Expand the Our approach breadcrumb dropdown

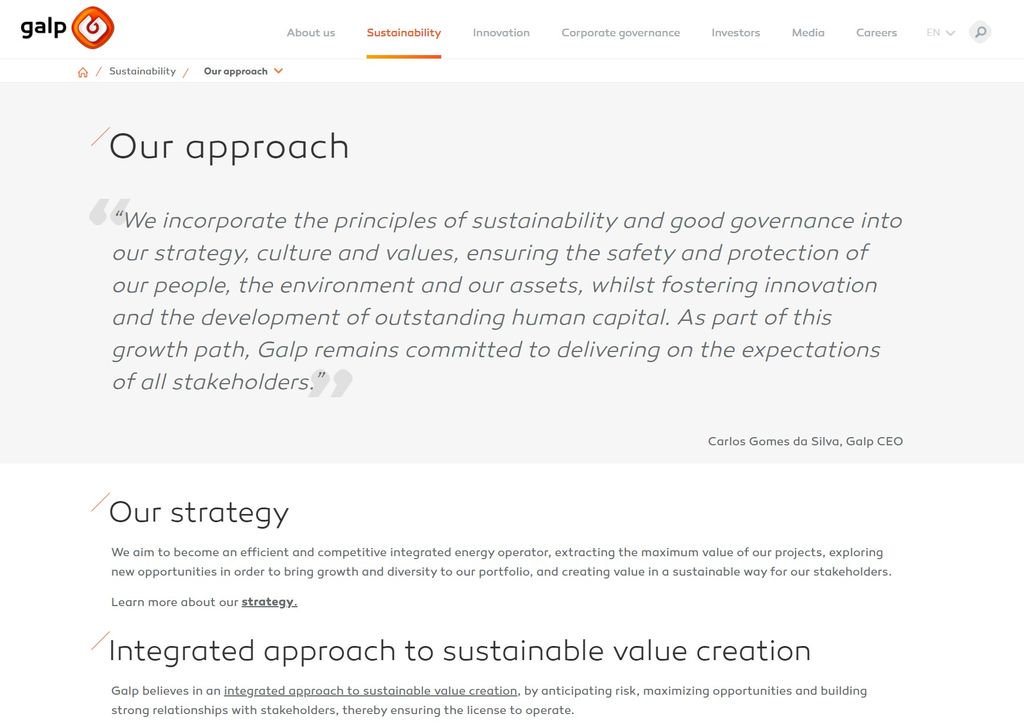278,71
